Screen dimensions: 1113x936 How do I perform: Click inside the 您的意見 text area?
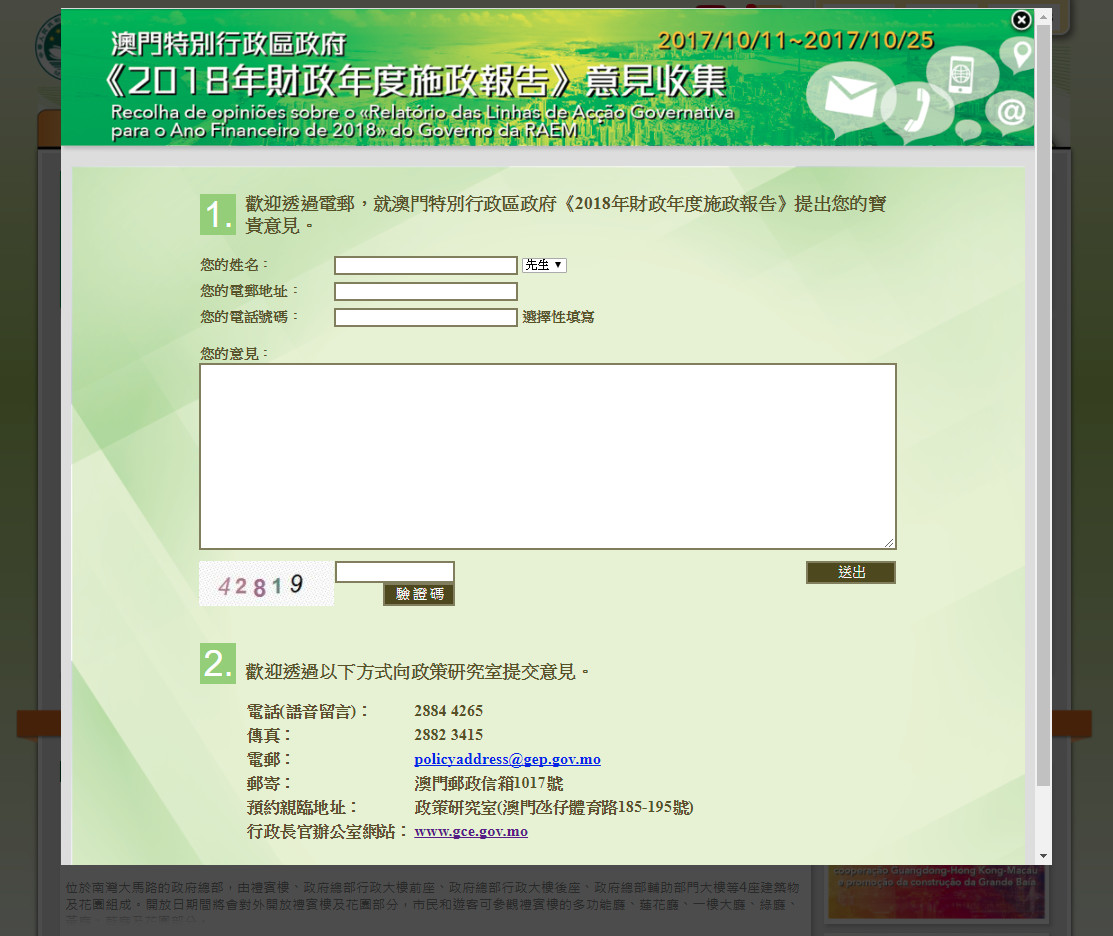547,456
